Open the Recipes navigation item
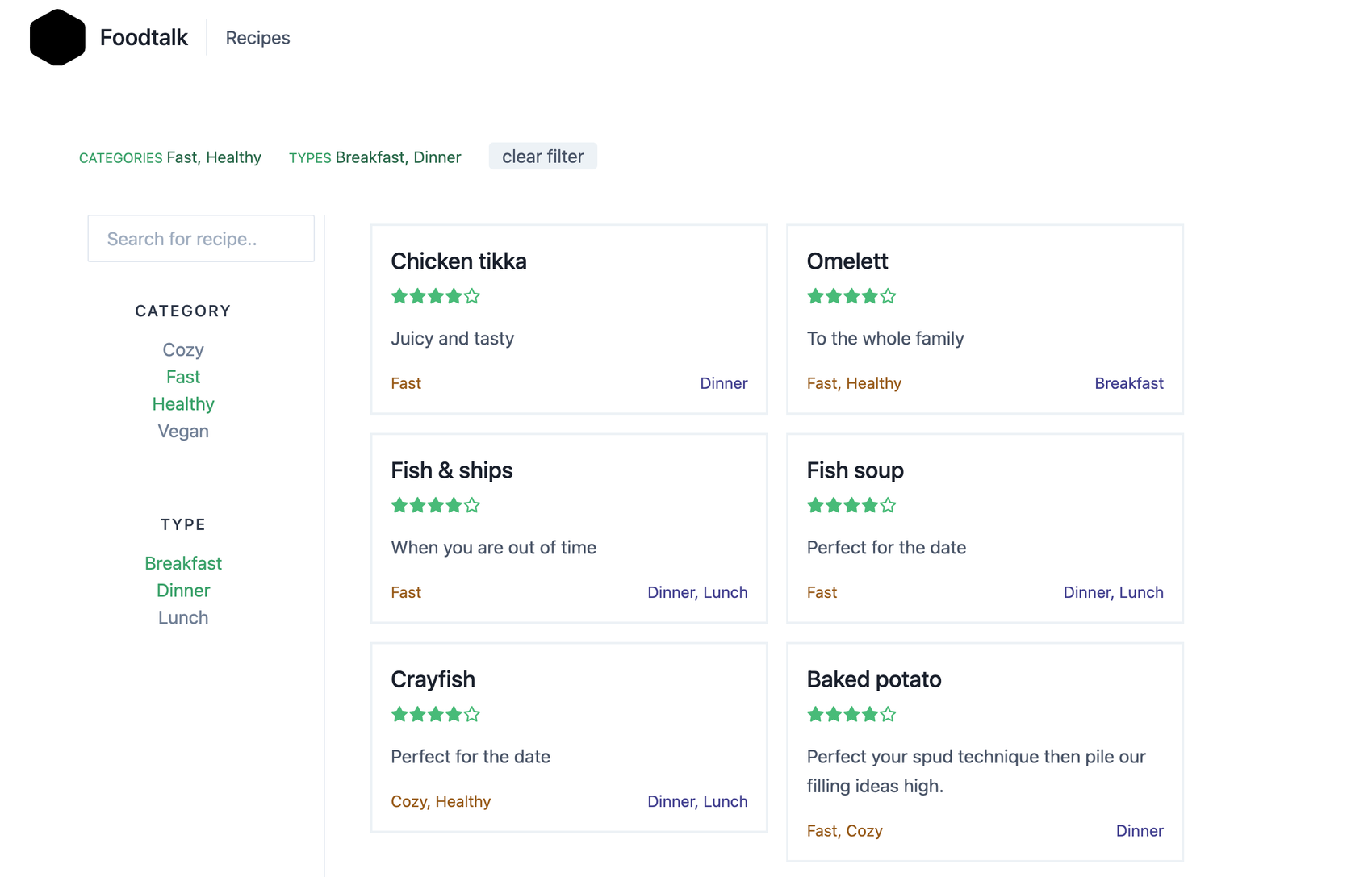This screenshot has height=877, width=1372. (x=257, y=38)
